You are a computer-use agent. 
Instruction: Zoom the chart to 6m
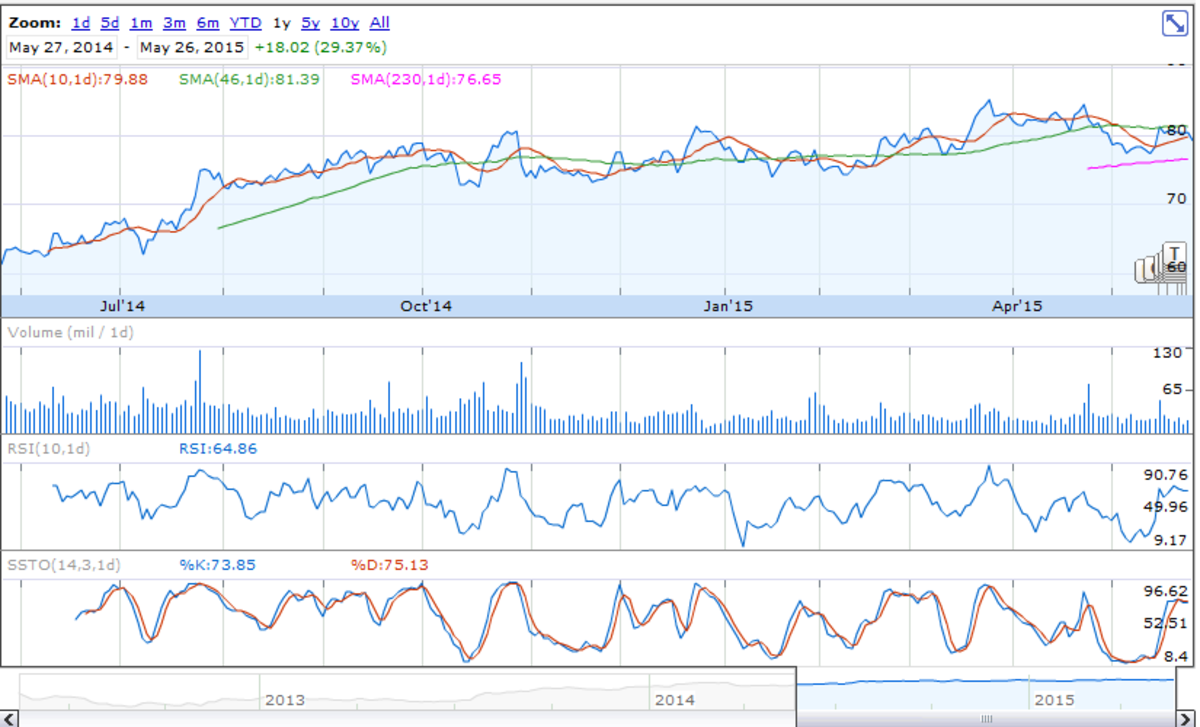(x=207, y=23)
